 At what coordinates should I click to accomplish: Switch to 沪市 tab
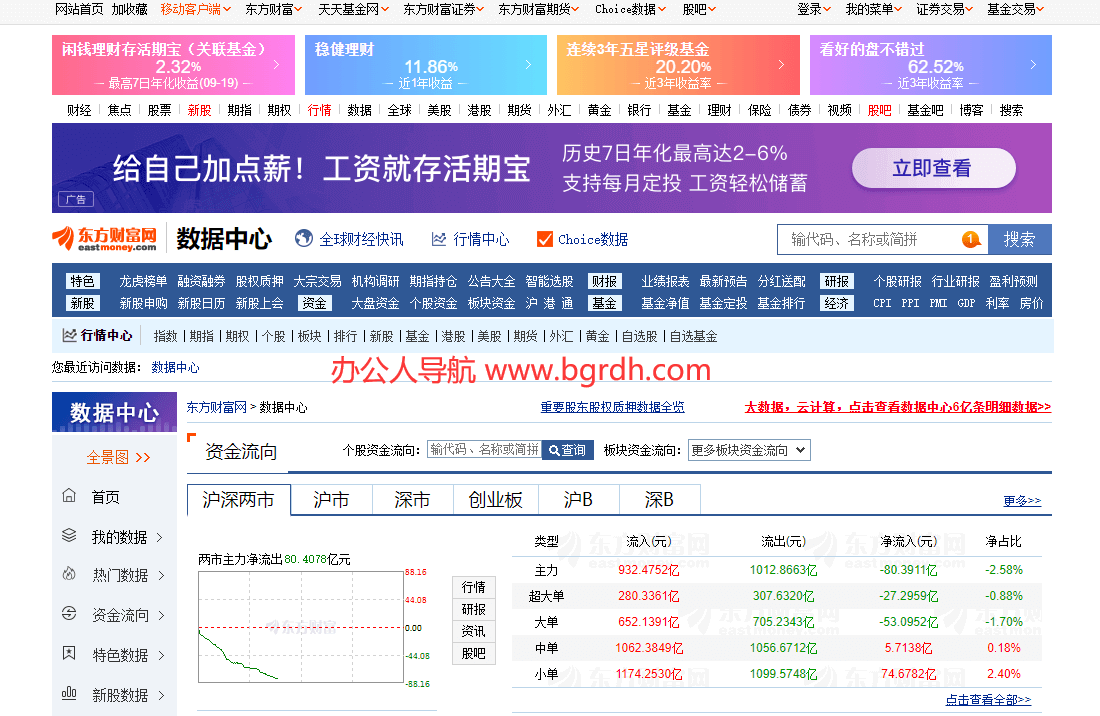point(331,499)
